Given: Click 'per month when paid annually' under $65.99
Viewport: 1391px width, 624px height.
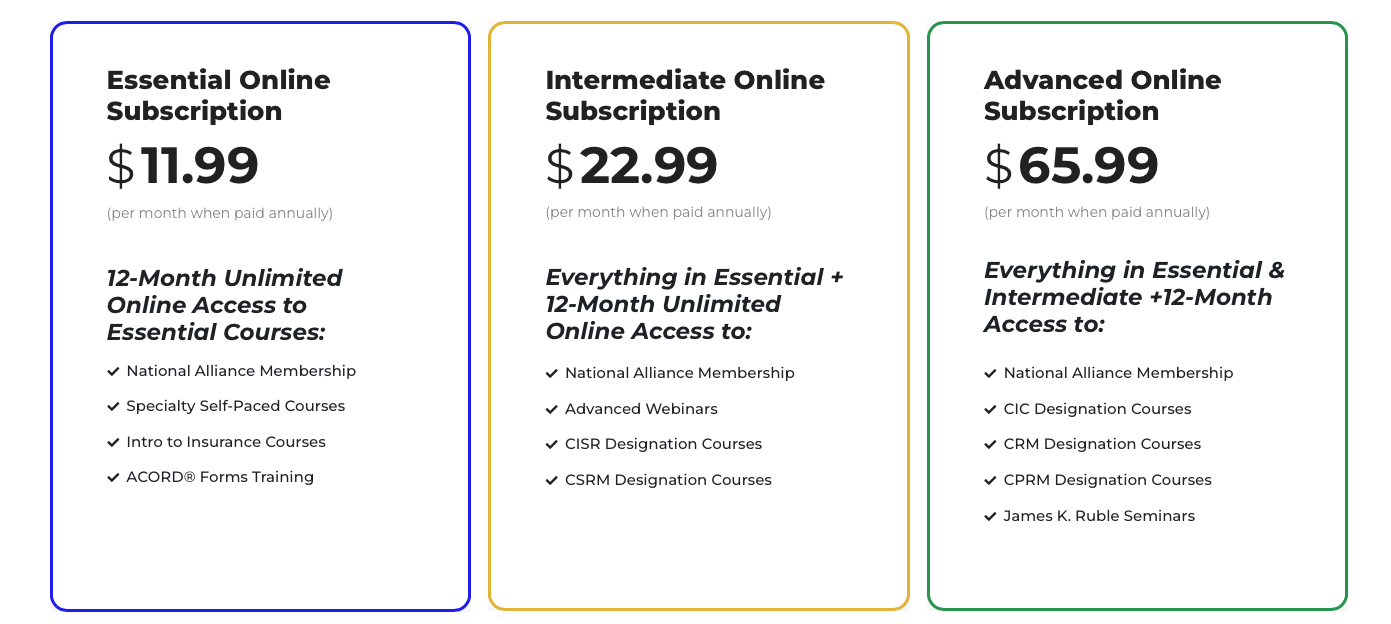Looking at the screenshot, I should point(1097,213).
